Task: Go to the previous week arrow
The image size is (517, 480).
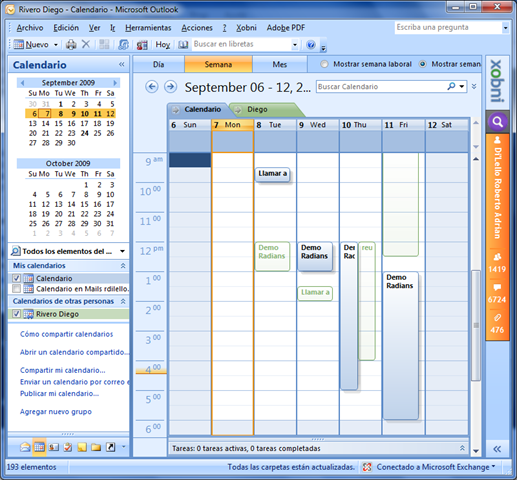Action: pos(152,87)
